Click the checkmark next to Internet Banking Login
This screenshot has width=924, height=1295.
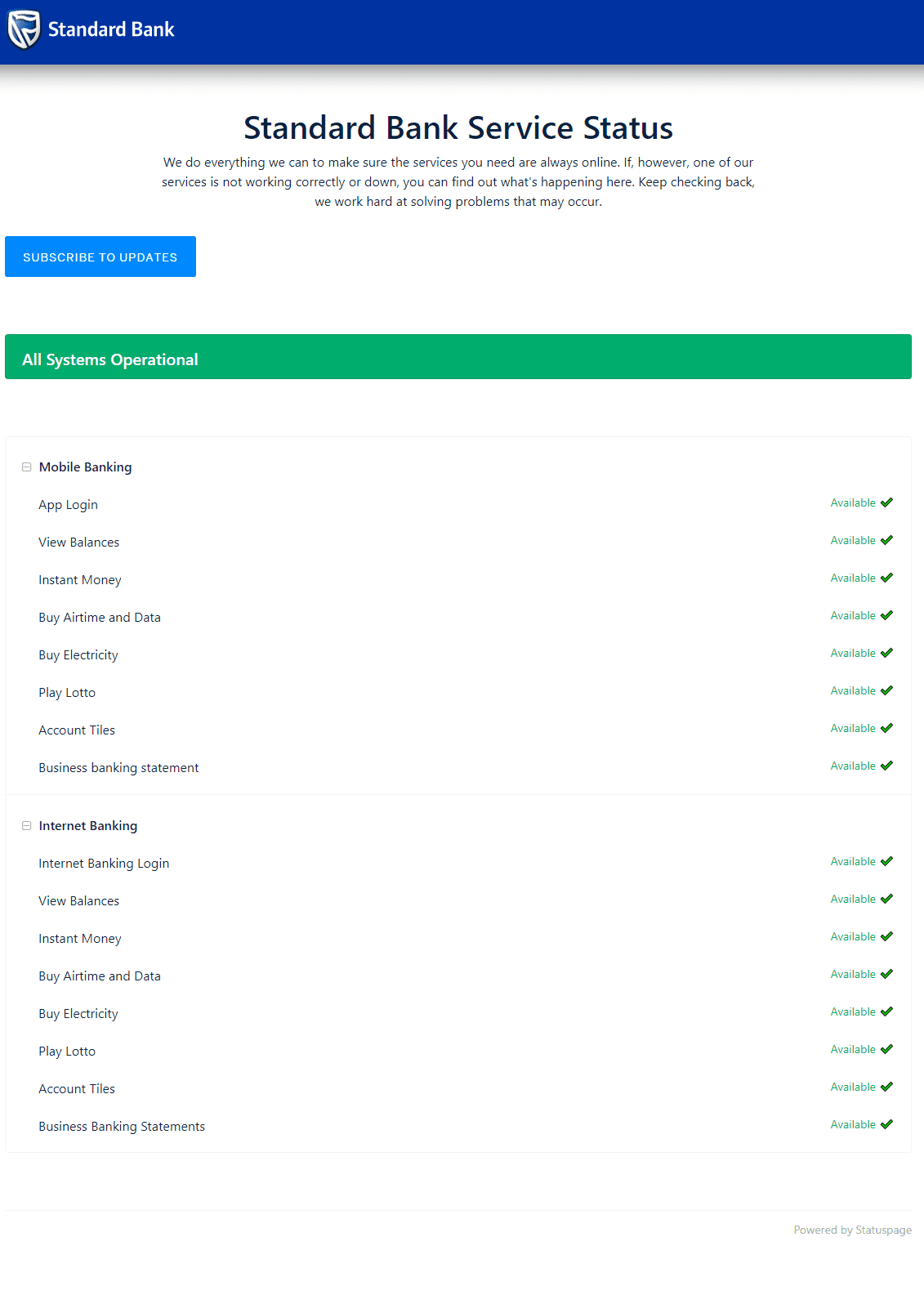886,861
